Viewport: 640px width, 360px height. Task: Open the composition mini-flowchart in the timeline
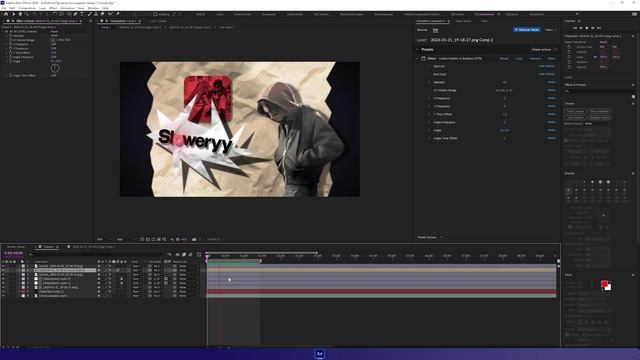click(169, 254)
